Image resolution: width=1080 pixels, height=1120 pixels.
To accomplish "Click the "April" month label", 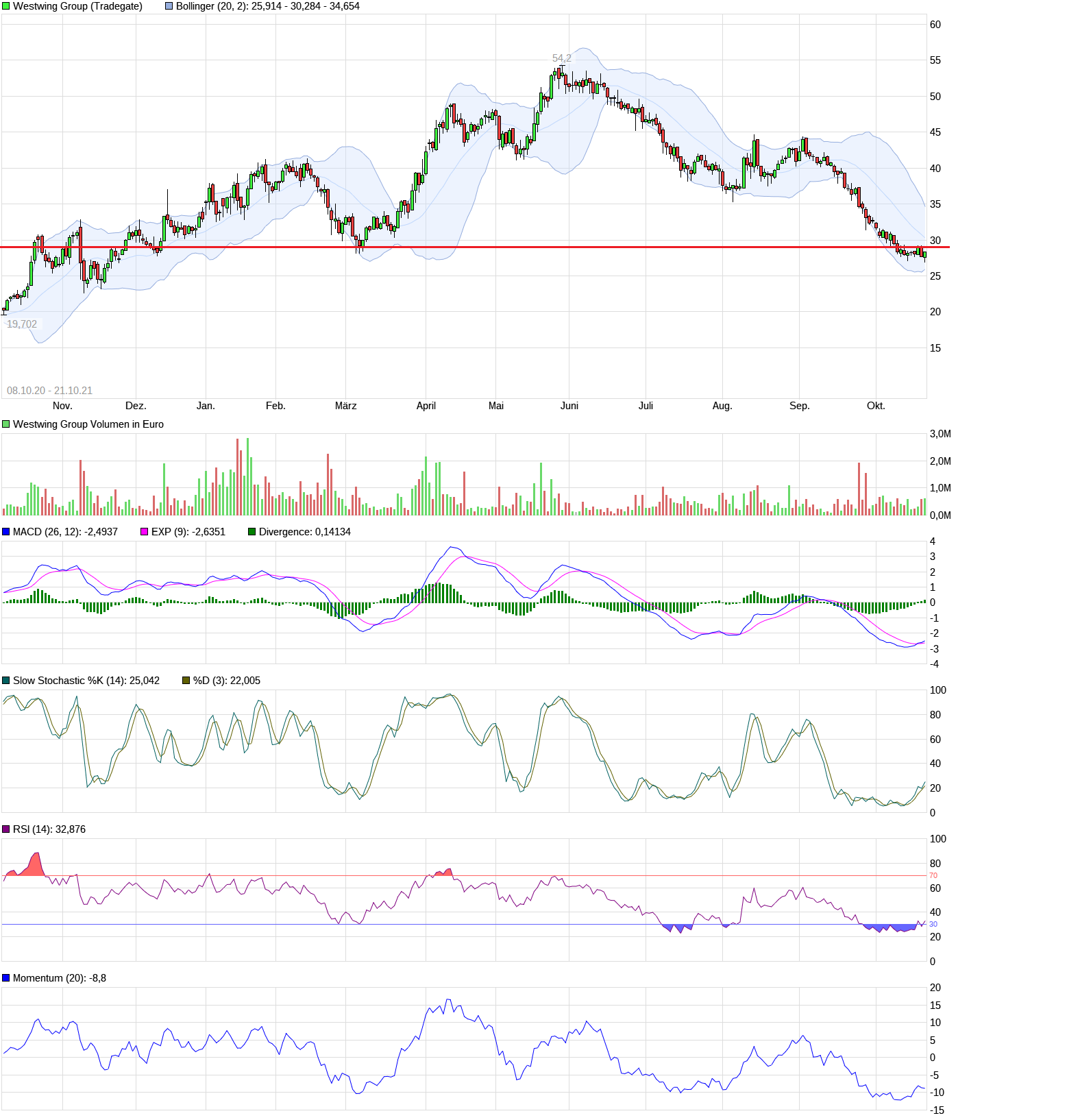I will pyautogui.click(x=426, y=406).
